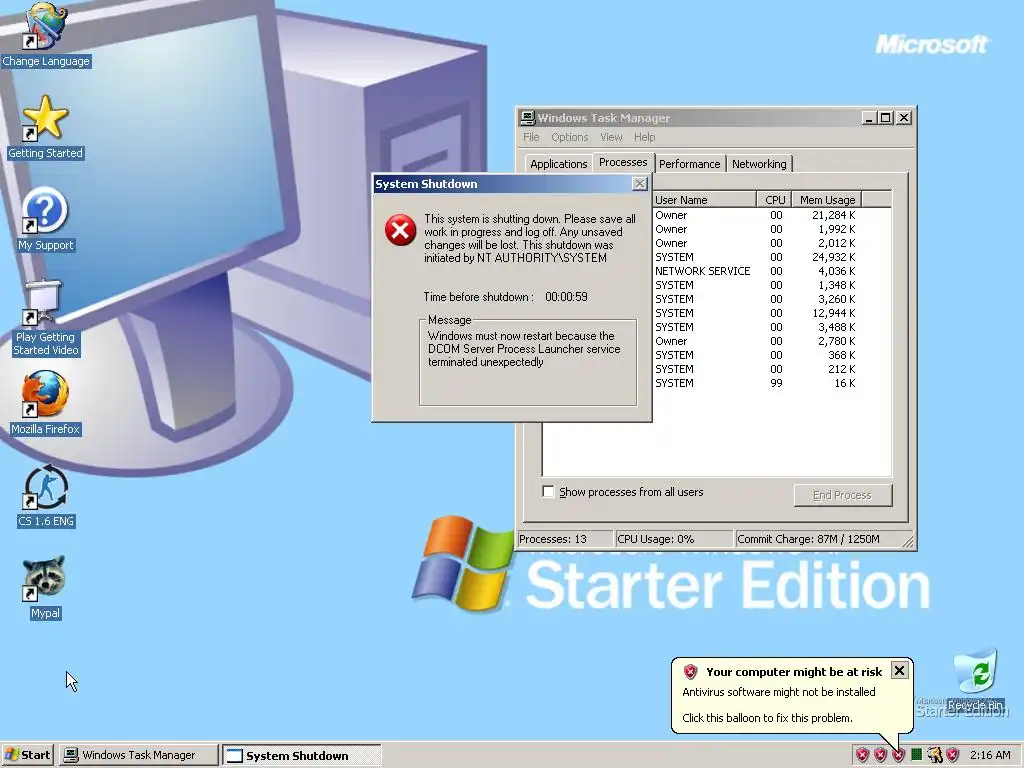
Task: Open the Getting Started star icon
Action: [x=45, y=128]
